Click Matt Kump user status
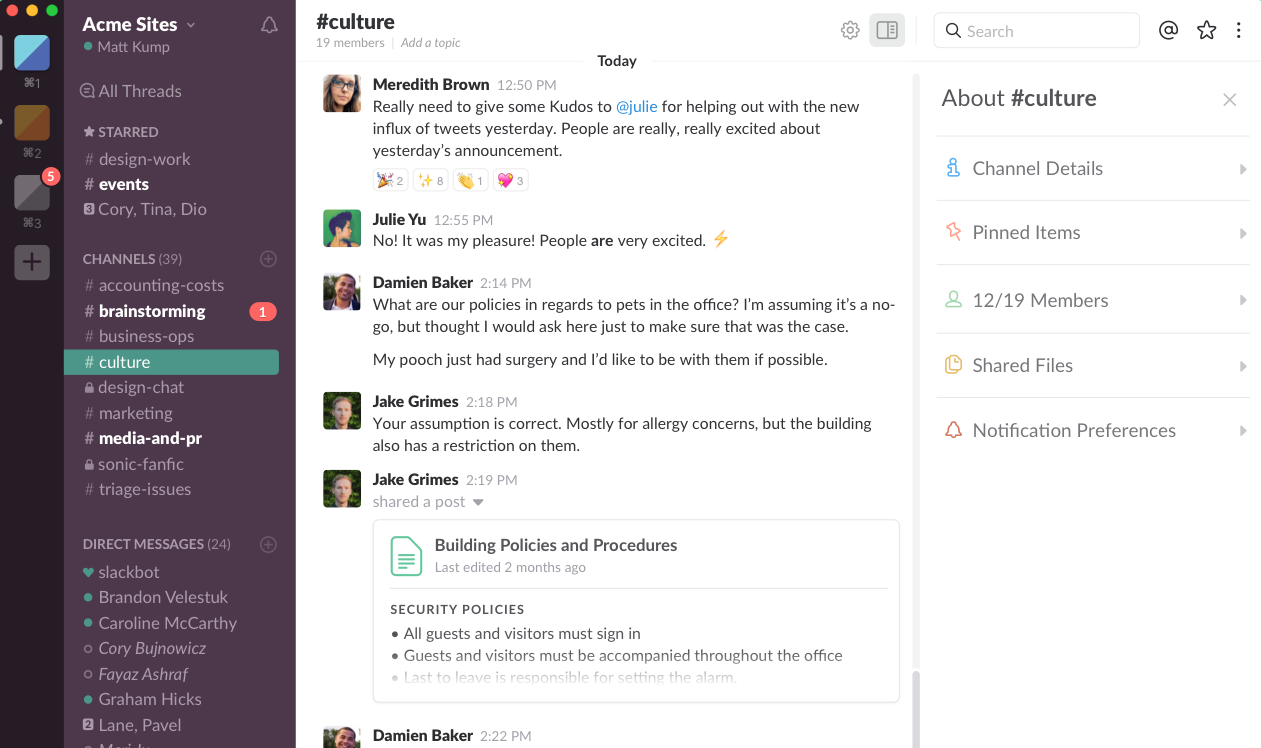This screenshot has height=748, width=1261. pyautogui.click(x=127, y=47)
